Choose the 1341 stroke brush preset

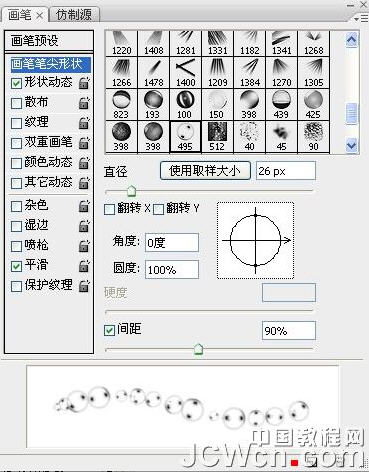(x=282, y=43)
